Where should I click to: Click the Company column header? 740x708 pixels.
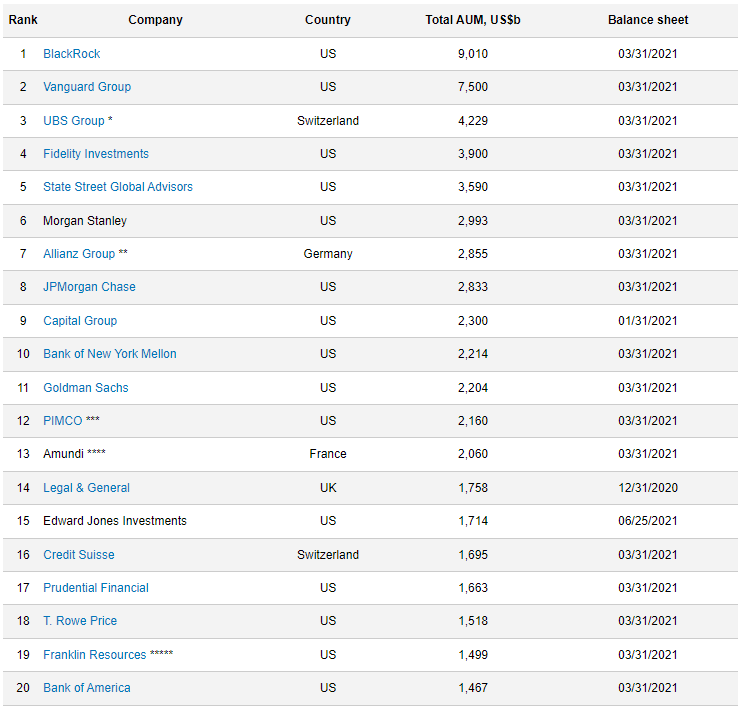coord(155,20)
